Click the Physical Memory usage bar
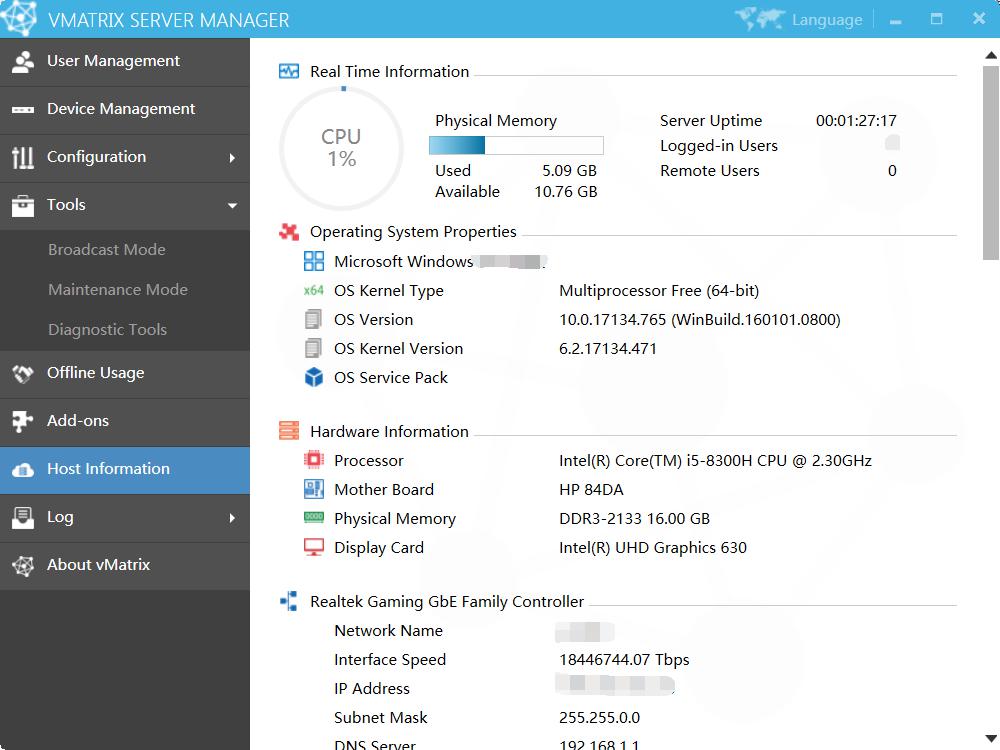1000x750 pixels. (x=516, y=145)
